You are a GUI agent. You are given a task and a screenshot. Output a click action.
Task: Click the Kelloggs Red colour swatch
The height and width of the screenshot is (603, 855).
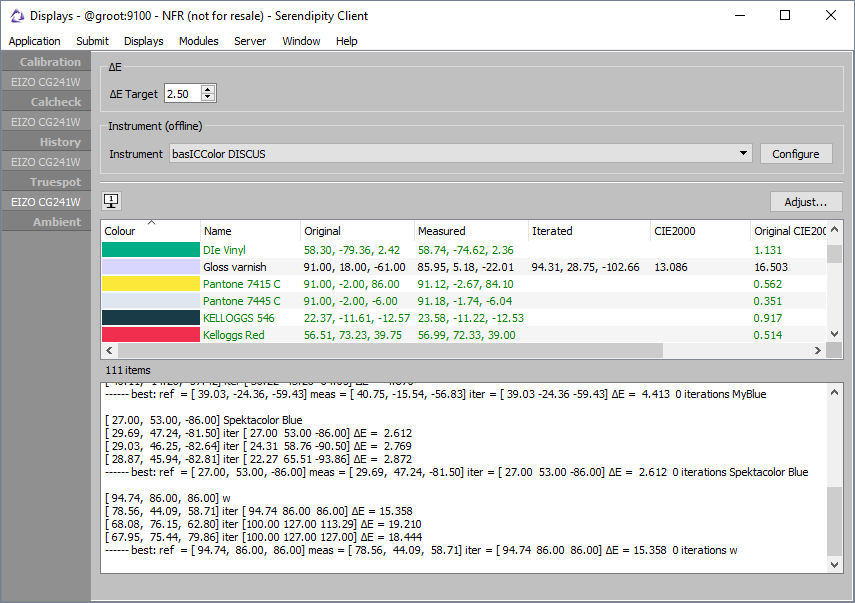pyautogui.click(x=150, y=335)
